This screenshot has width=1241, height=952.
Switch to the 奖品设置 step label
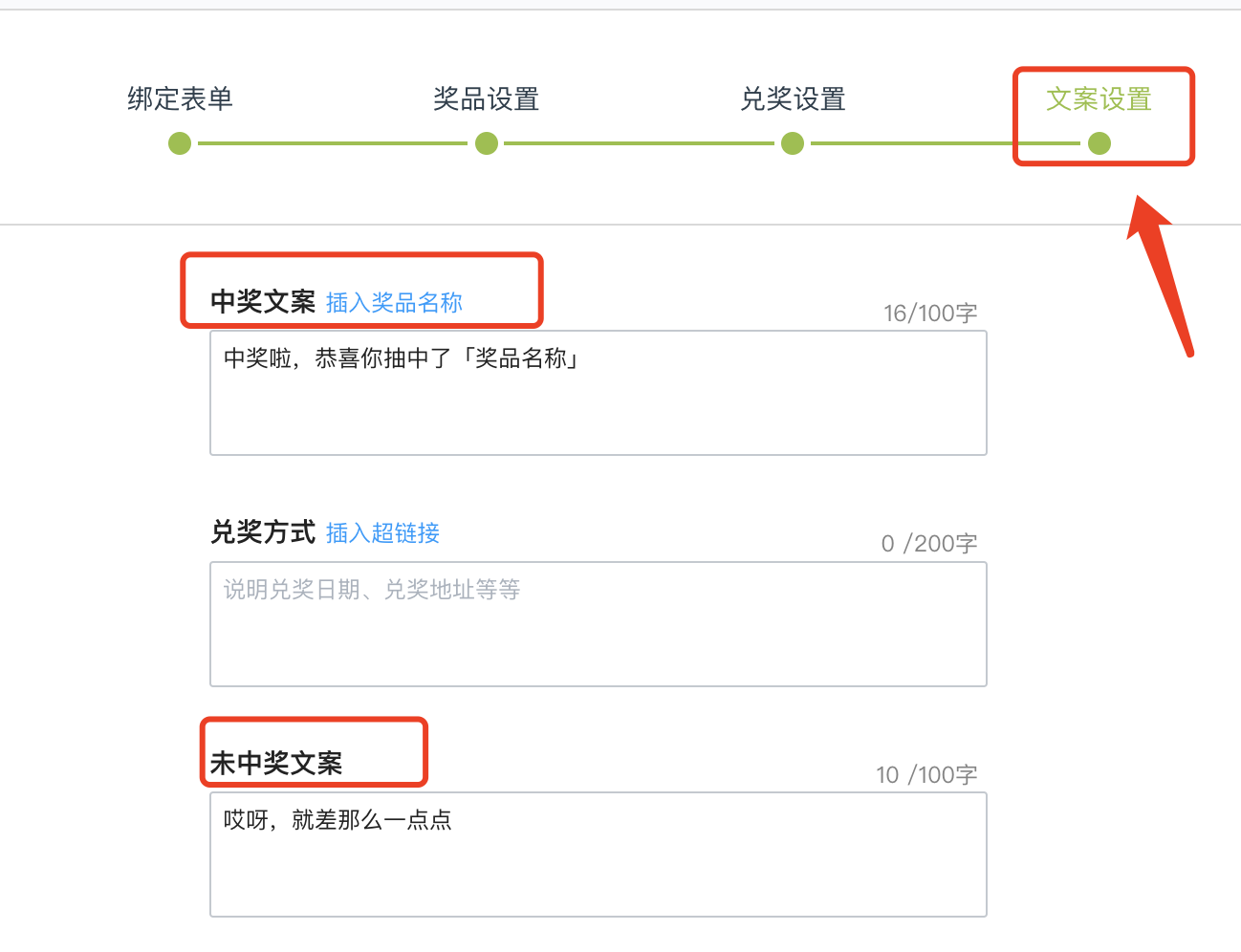[x=487, y=98]
